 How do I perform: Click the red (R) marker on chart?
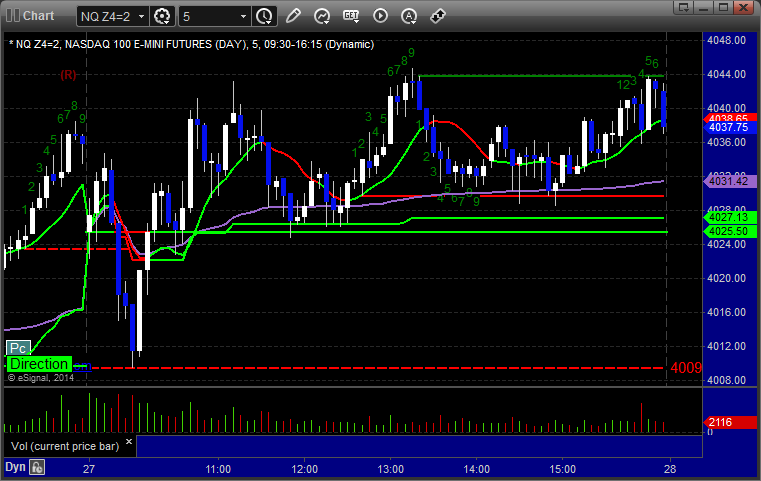tap(68, 75)
